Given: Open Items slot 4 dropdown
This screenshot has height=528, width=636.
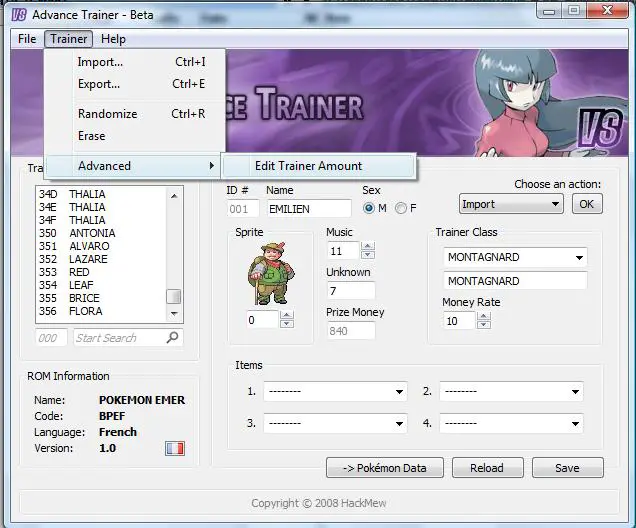Looking at the screenshot, I should pos(511,423).
